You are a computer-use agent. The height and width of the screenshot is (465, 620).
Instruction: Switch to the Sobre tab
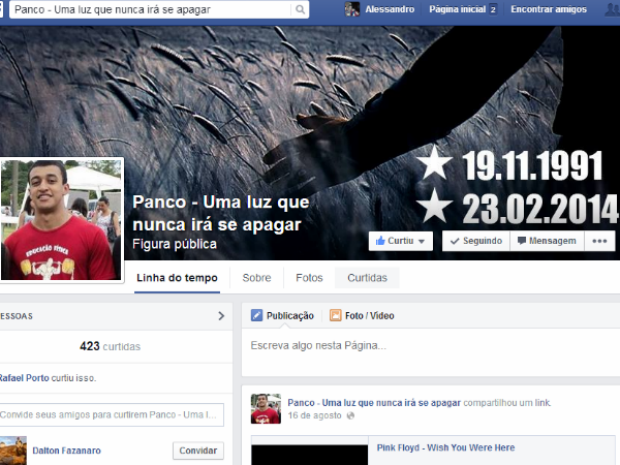coord(256,278)
